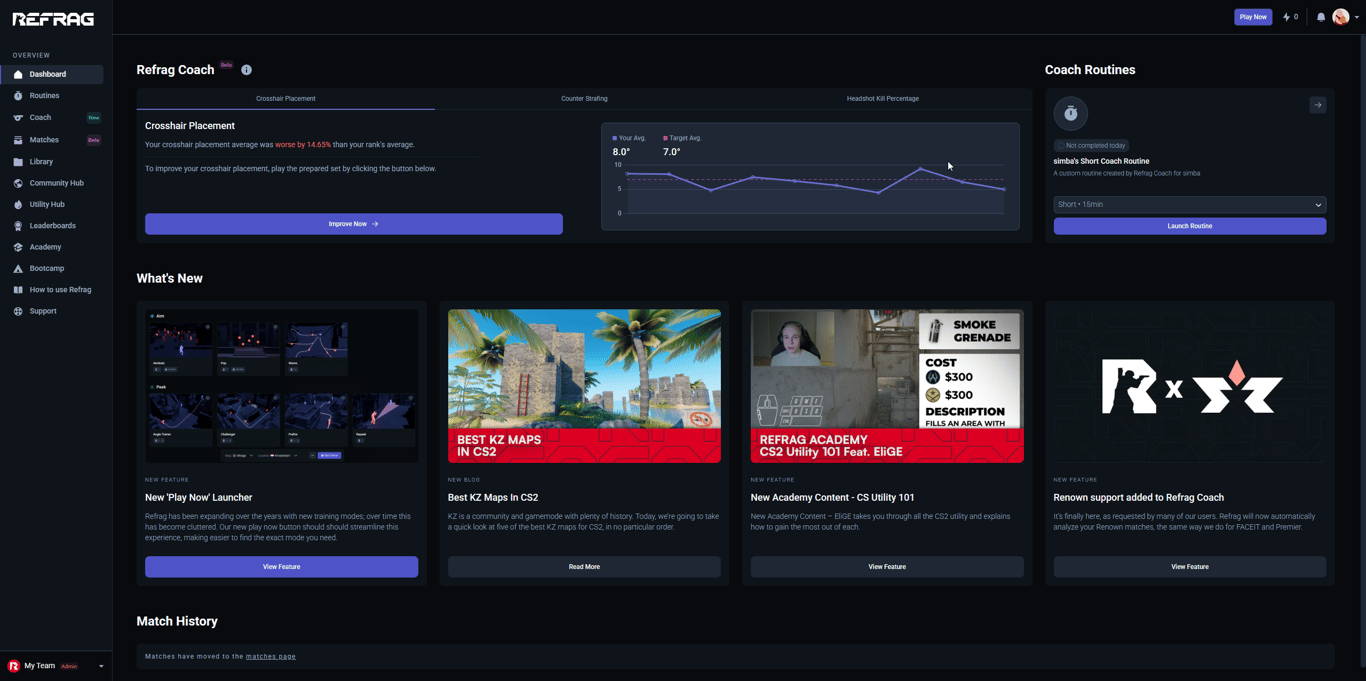Click the Library folder icon
Viewport: 1366px width, 681px height.
(18, 162)
